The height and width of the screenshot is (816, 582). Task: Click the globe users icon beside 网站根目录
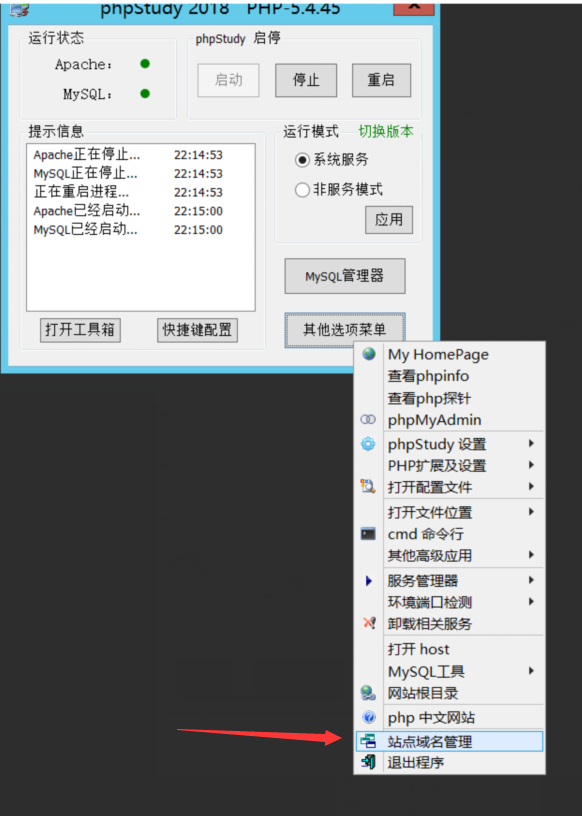(368, 693)
